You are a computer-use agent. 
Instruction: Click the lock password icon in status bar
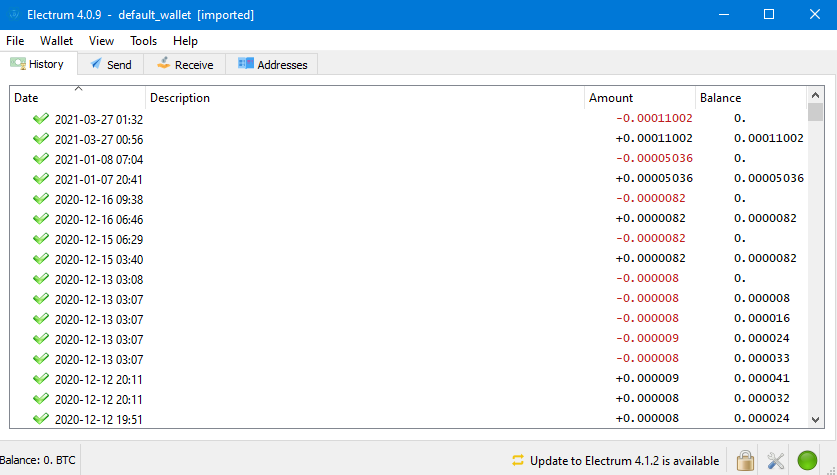pyautogui.click(x=745, y=460)
